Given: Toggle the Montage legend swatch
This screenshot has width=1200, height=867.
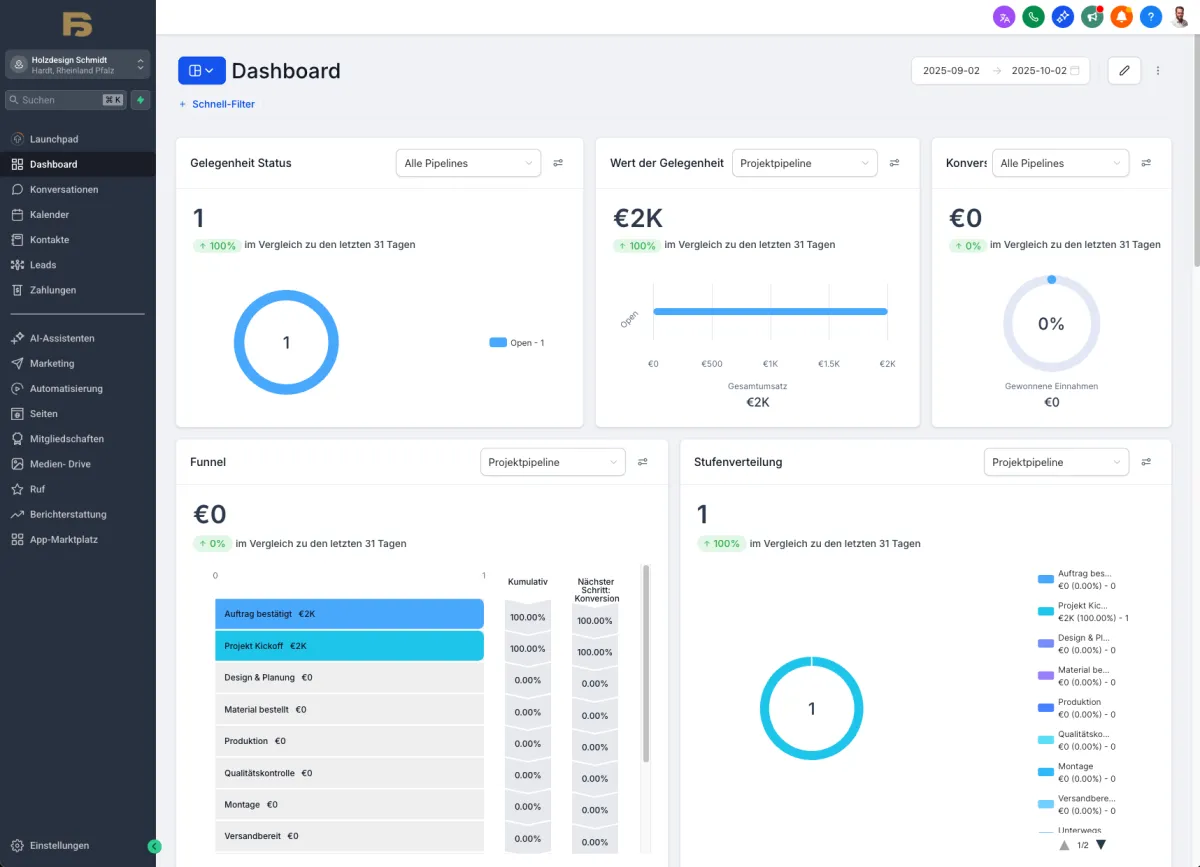Looking at the screenshot, I should pos(1046,771).
